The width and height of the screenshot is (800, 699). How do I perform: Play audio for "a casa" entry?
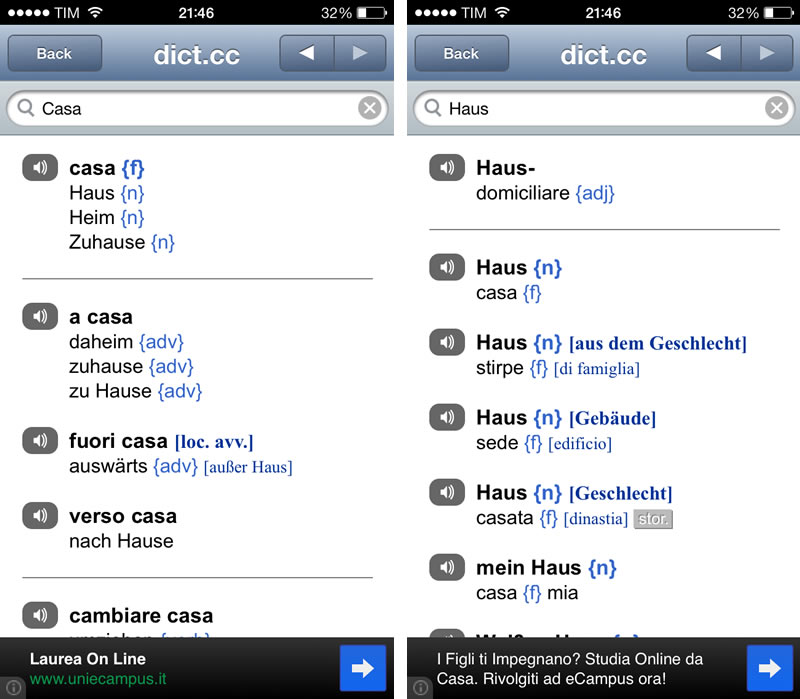(x=39, y=316)
